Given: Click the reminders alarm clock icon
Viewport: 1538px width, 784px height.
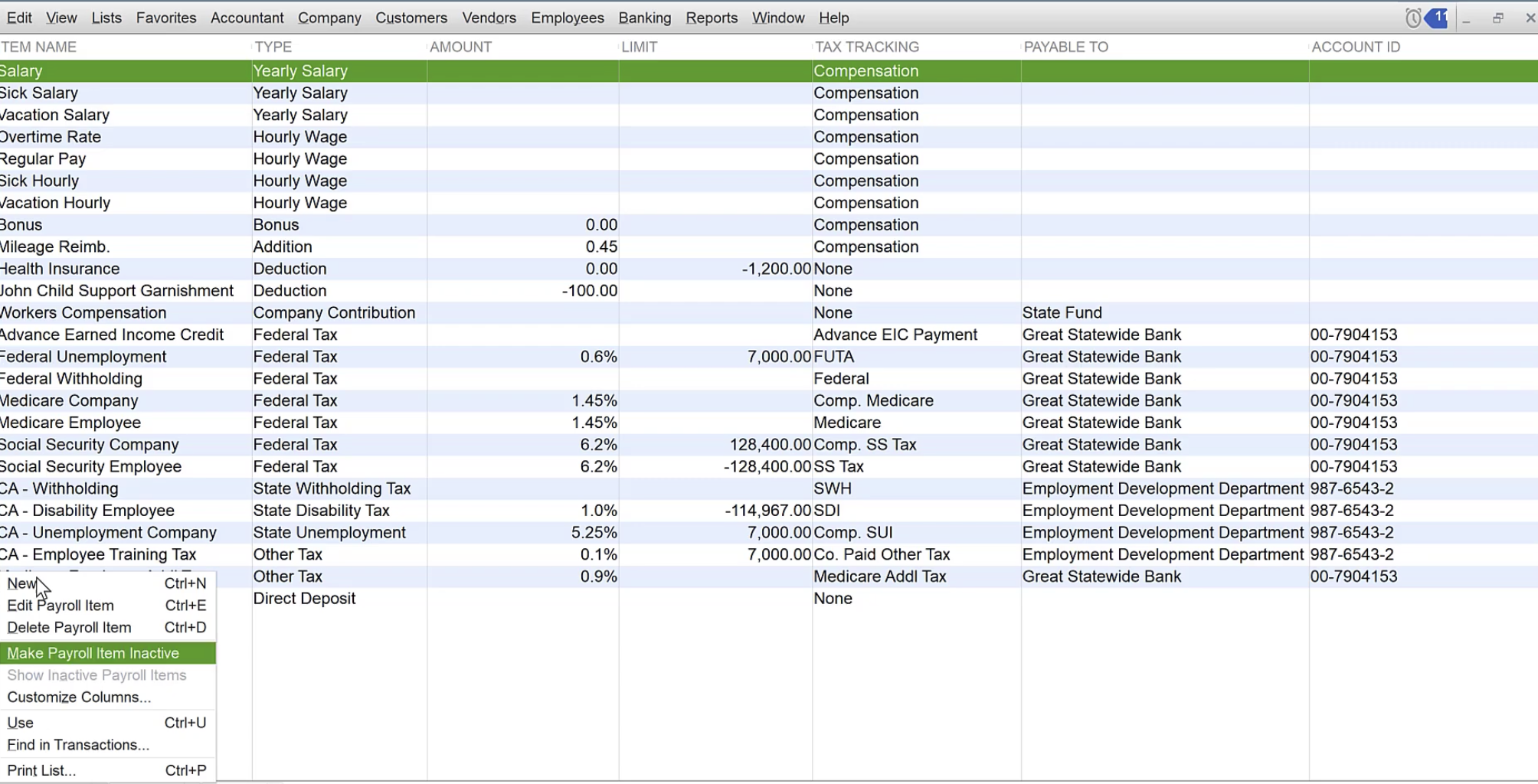Looking at the screenshot, I should (1413, 18).
